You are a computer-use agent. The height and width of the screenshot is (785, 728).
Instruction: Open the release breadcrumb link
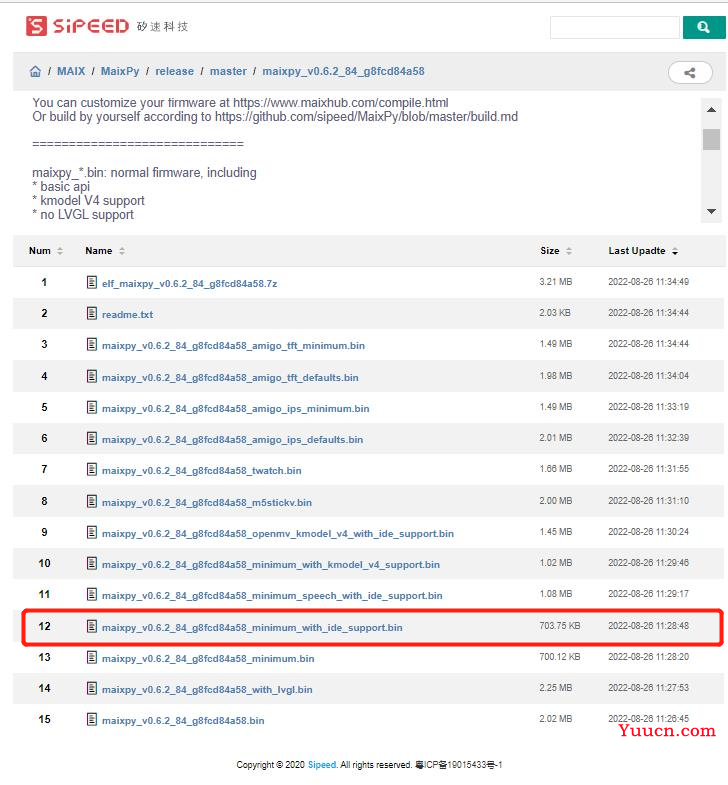tap(174, 71)
